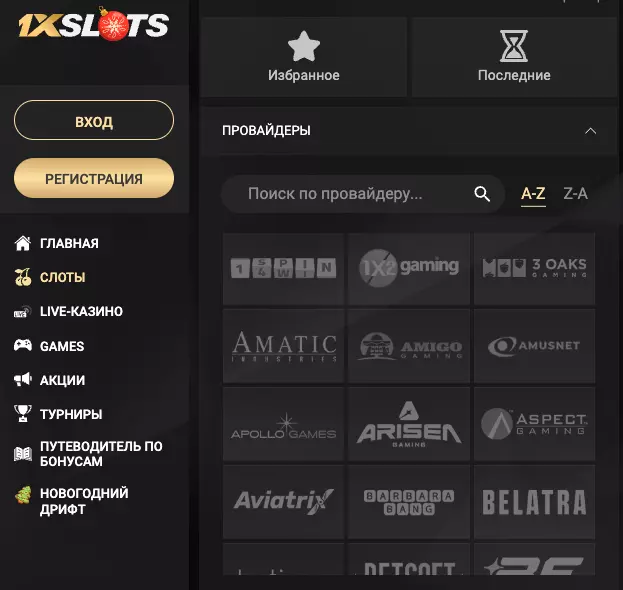Open Избранное via the star icon
Viewport: 623px width, 590px height.
click(304, 46)
